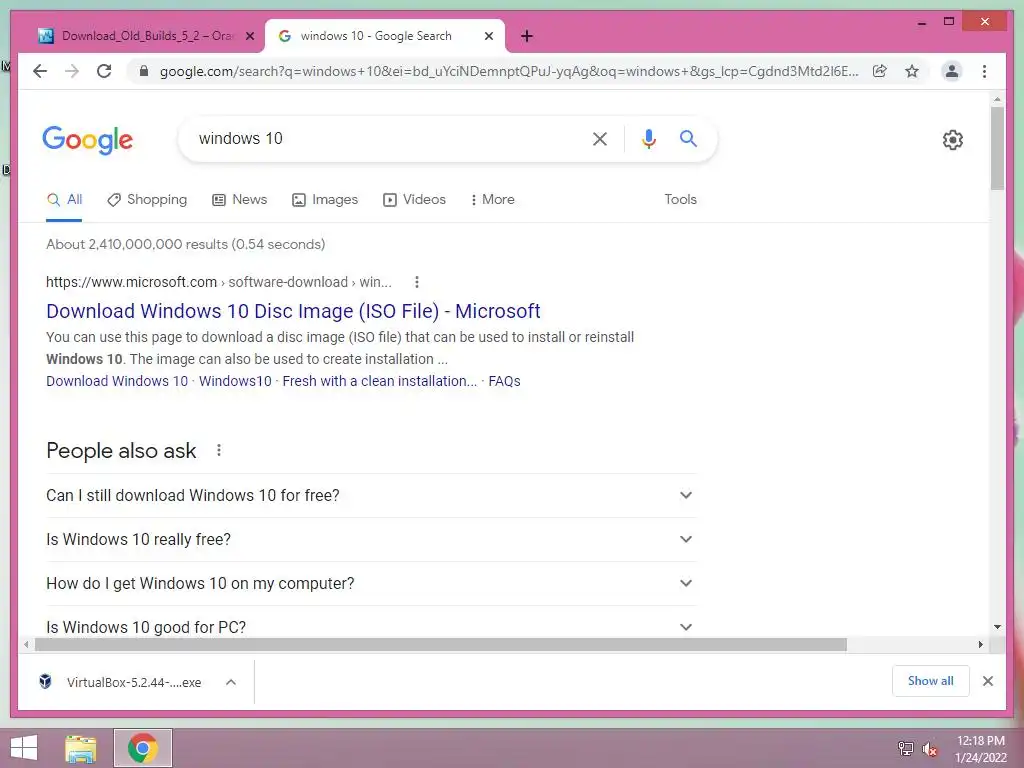Click the Chrome taskbar icon
This screenshot has width=1024, height=768.
coord(143,748)
